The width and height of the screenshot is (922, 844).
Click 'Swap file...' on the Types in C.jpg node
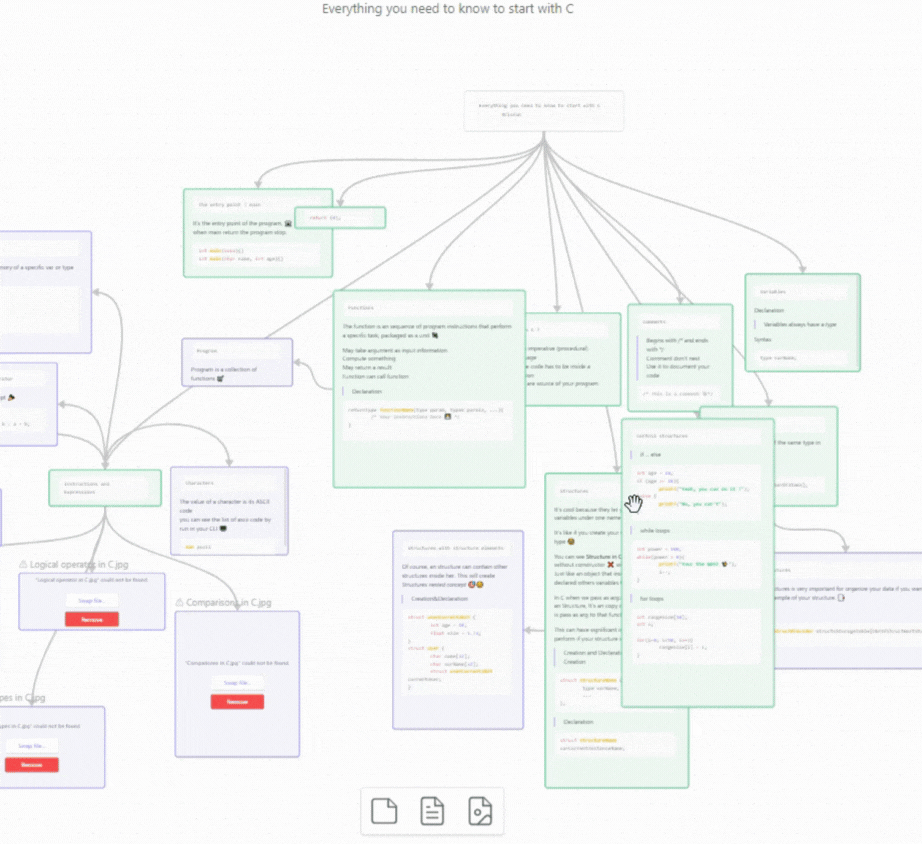(x=31, y=745)
